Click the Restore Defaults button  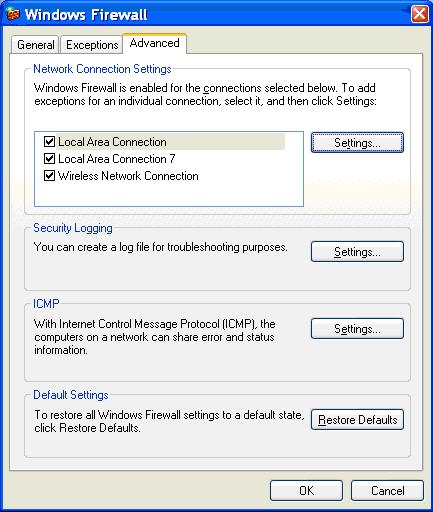pyautogui.click(x=357, y=420)
